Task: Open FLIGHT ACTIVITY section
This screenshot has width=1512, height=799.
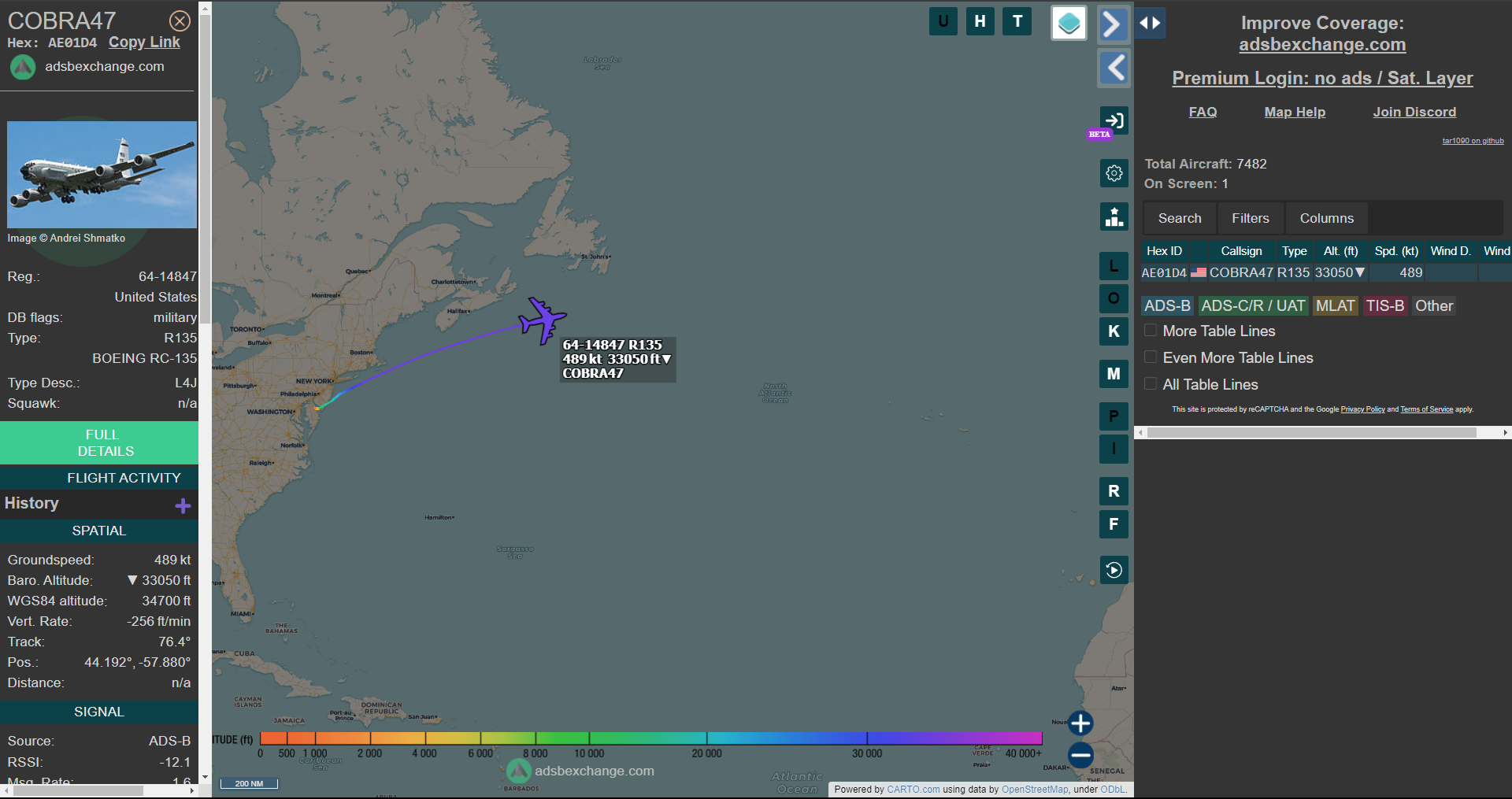Action: [x=99, y=478]
